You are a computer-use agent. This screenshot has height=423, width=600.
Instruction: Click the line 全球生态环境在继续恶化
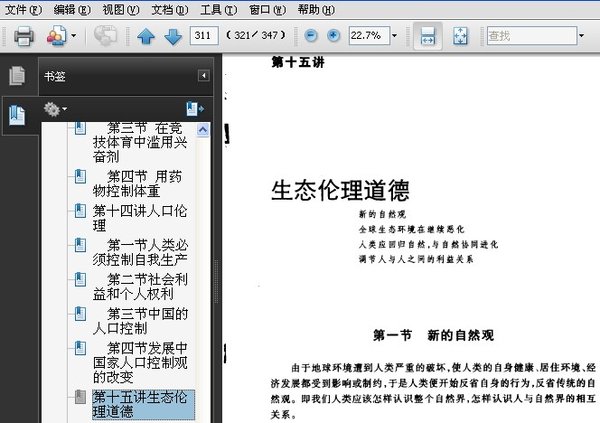[x=411, y=229]
